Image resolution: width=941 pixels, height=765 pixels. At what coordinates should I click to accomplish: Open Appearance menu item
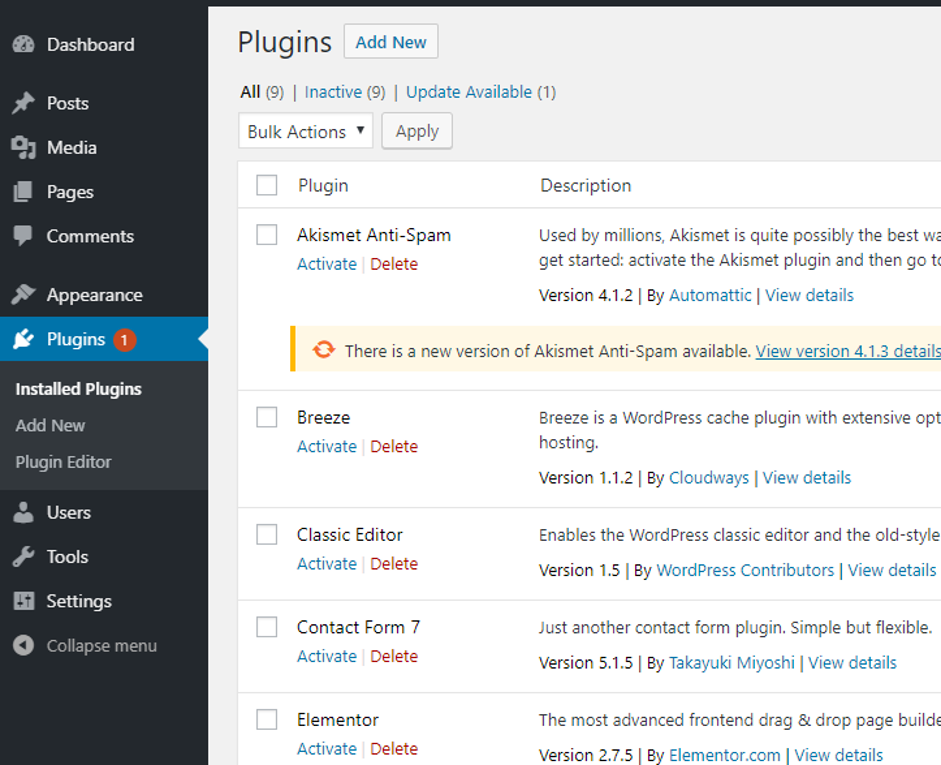coord(94,295)
